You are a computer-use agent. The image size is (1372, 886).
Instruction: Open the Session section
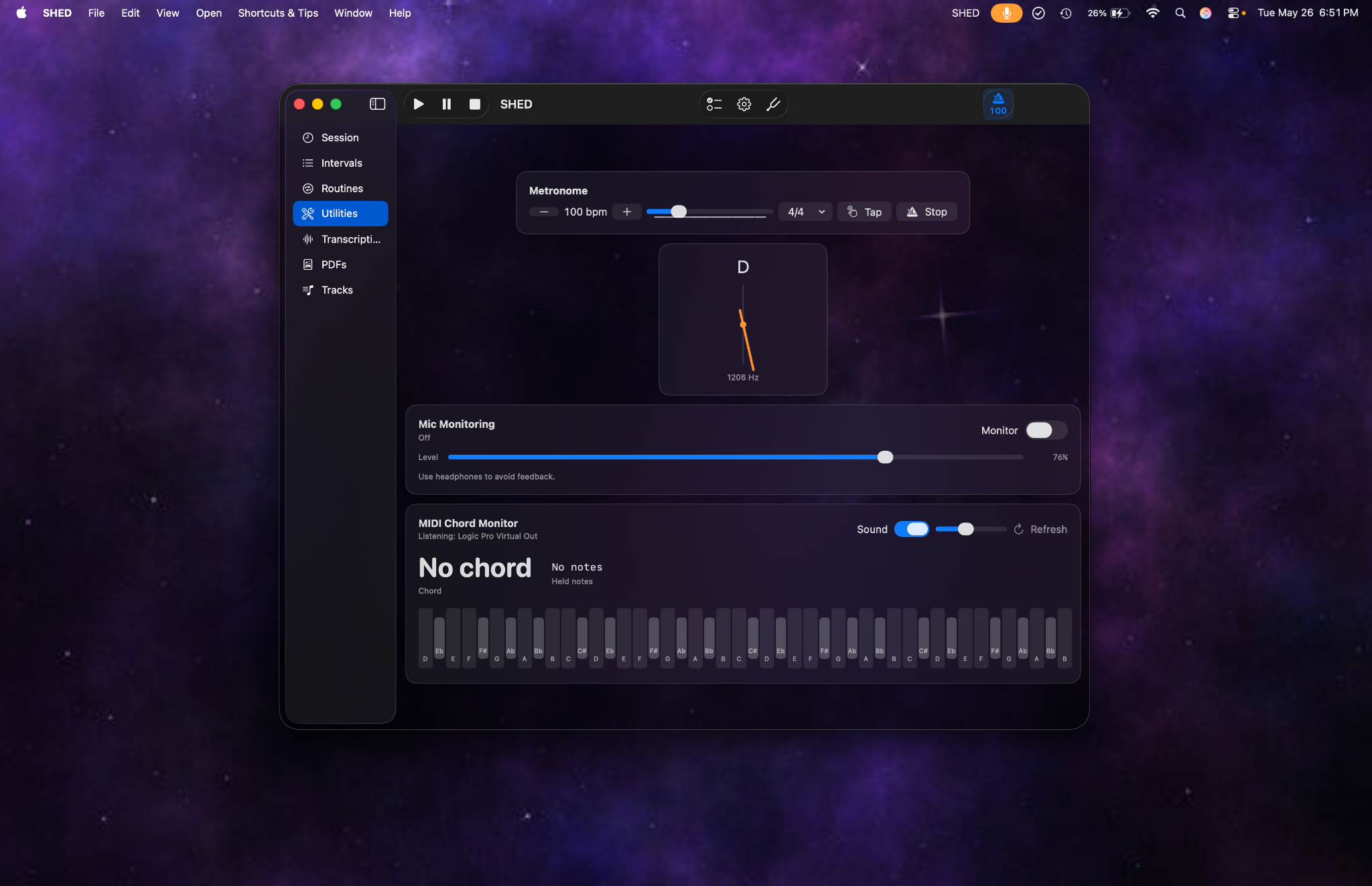[x=340, y=137]
